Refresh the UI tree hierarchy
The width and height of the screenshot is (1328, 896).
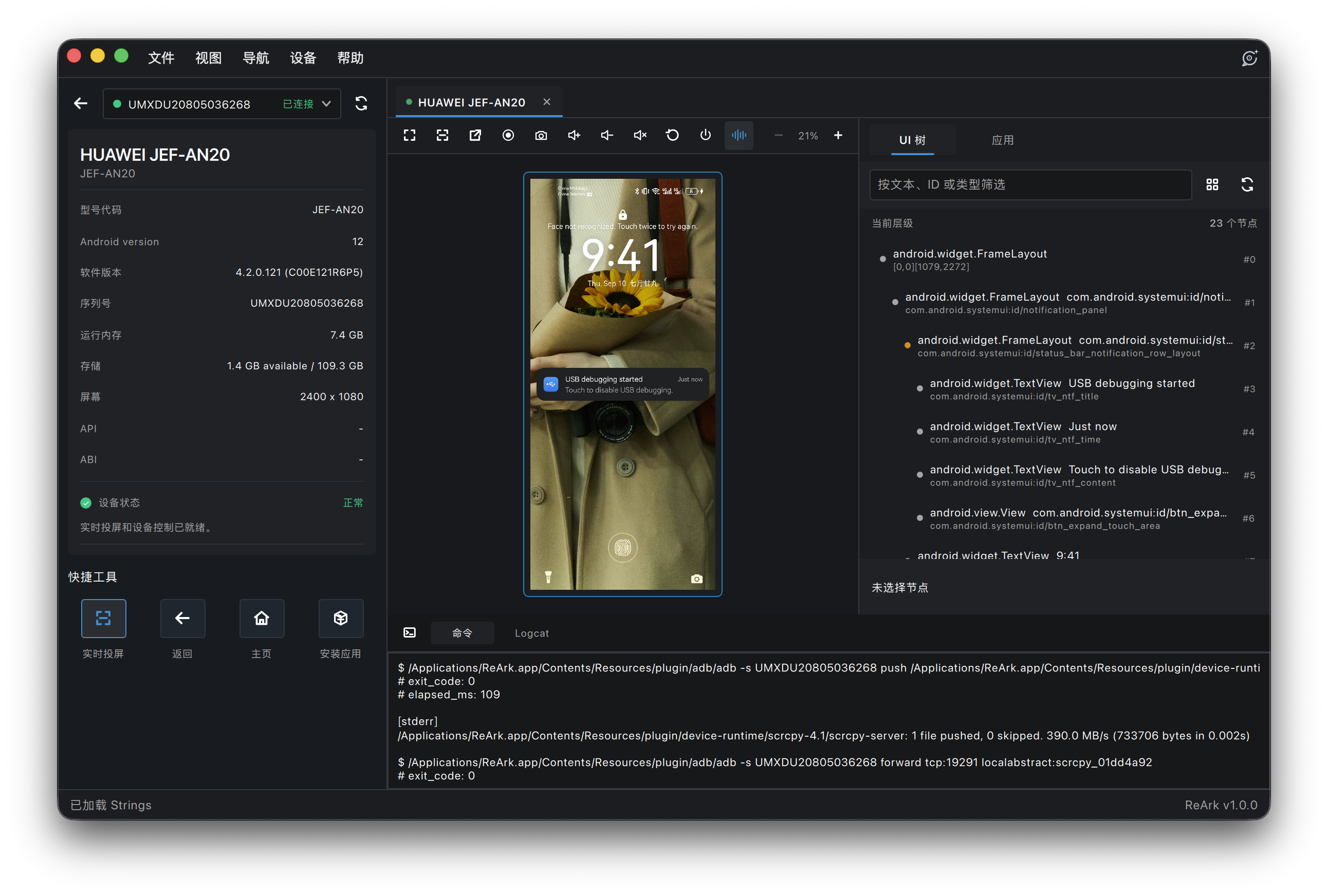1247,184
